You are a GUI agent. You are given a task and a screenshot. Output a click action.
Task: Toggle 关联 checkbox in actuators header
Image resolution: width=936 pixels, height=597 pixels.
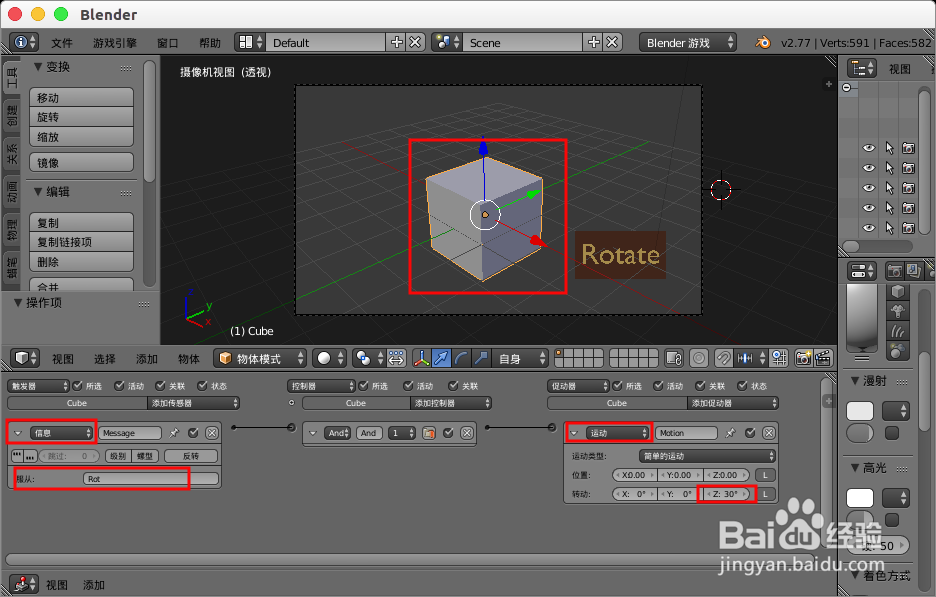point(700,386)
